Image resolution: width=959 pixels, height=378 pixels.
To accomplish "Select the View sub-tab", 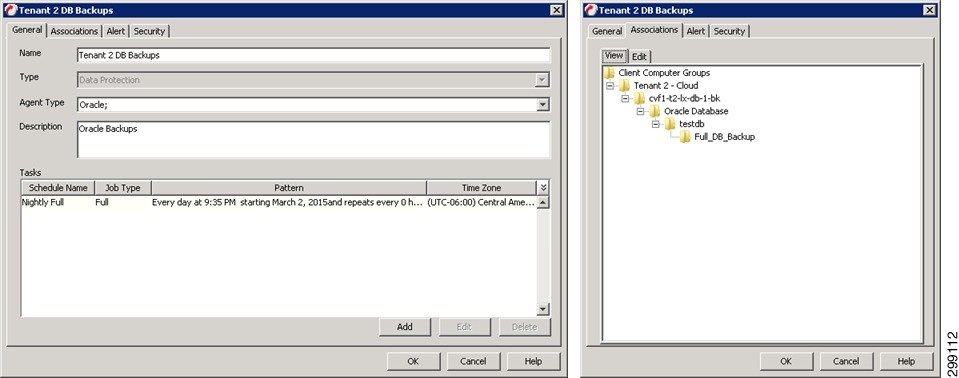I will [613, 56].
